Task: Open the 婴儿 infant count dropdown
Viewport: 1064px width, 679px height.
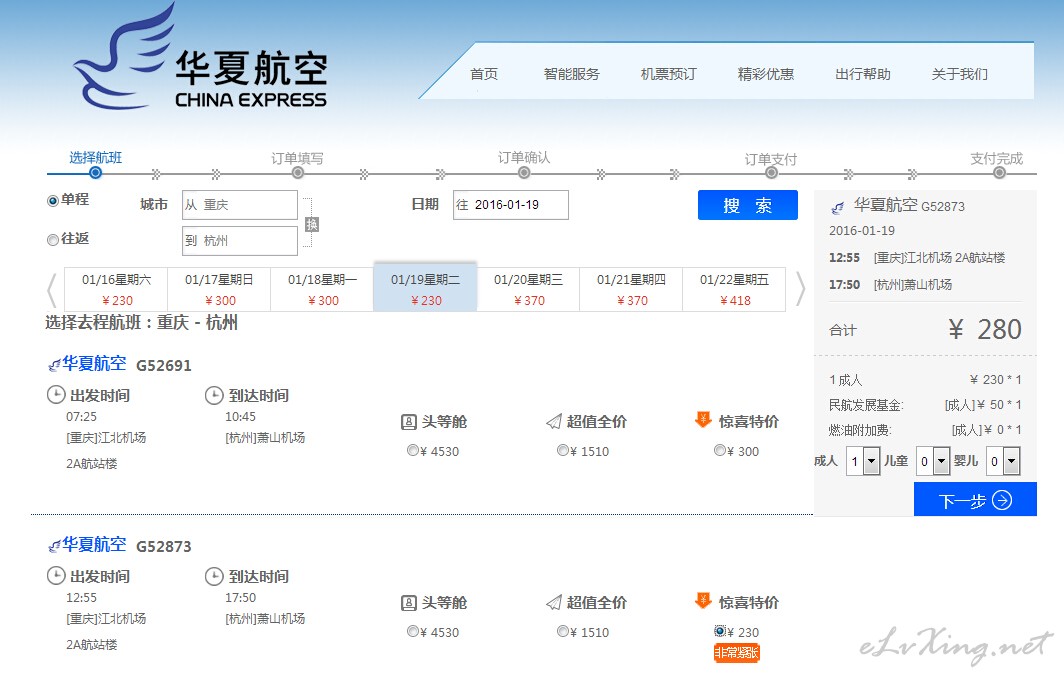Action: coord(1003,461)
